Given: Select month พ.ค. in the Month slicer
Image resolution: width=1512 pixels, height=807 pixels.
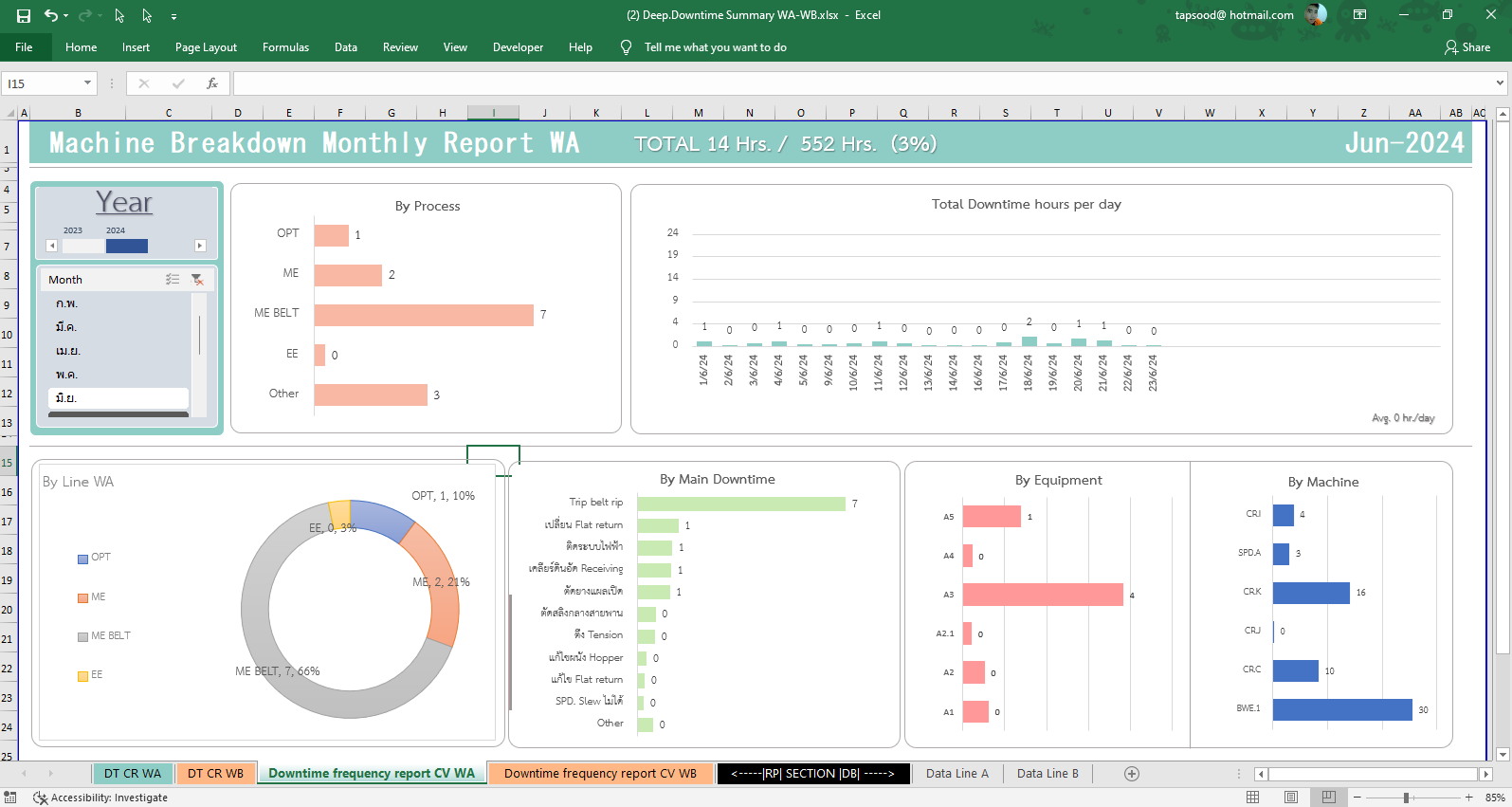Looking at the screenshot, I should pos(67,375).
